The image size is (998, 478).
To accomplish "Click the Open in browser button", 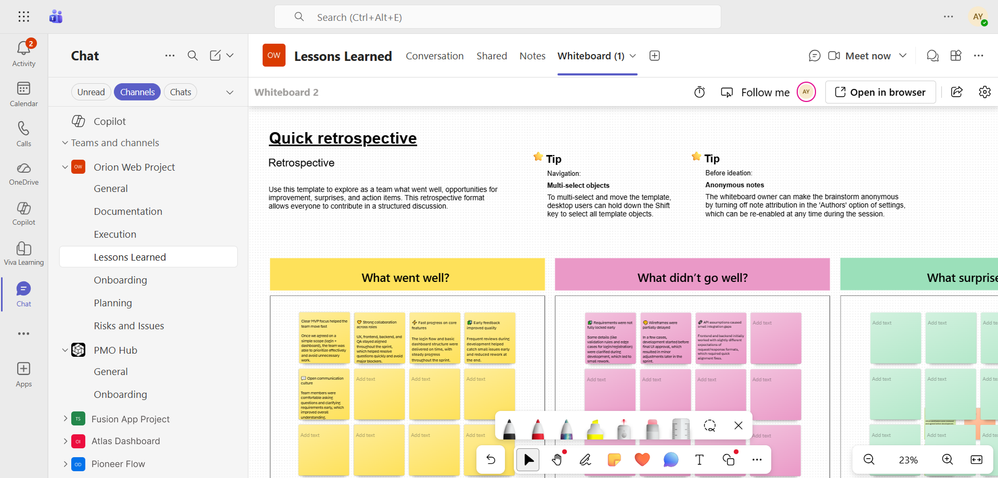I will 880,92.
